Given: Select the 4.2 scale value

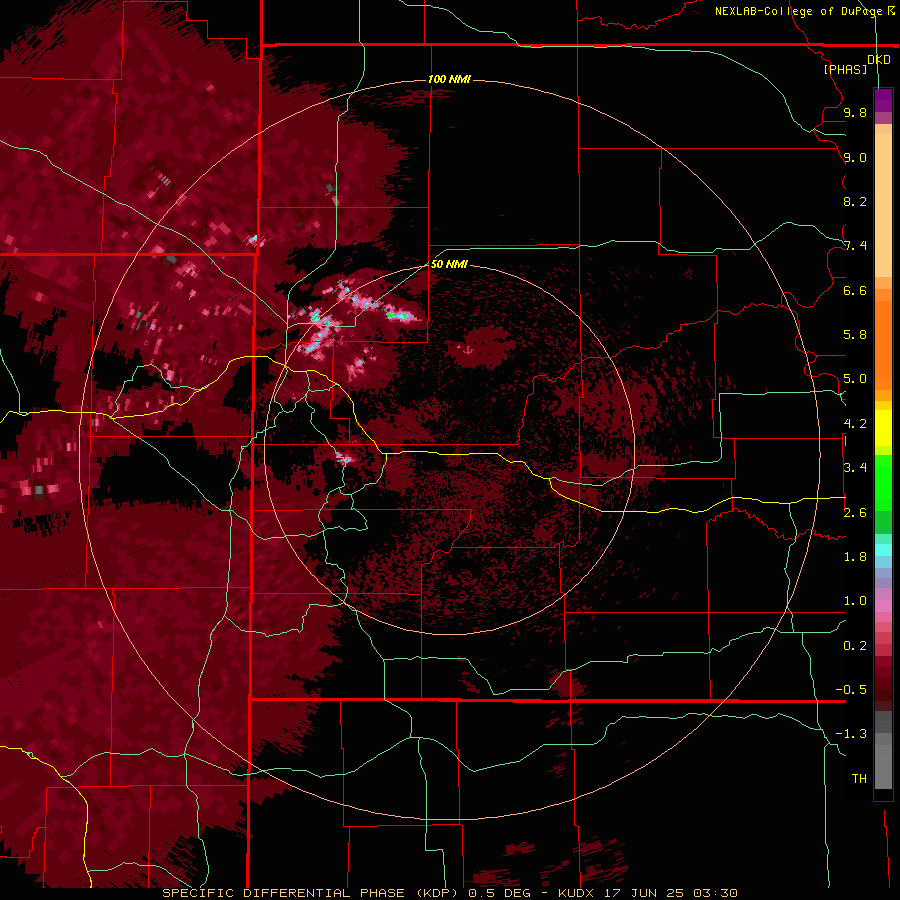Looking at the screenshot, I should click(855, 424).
